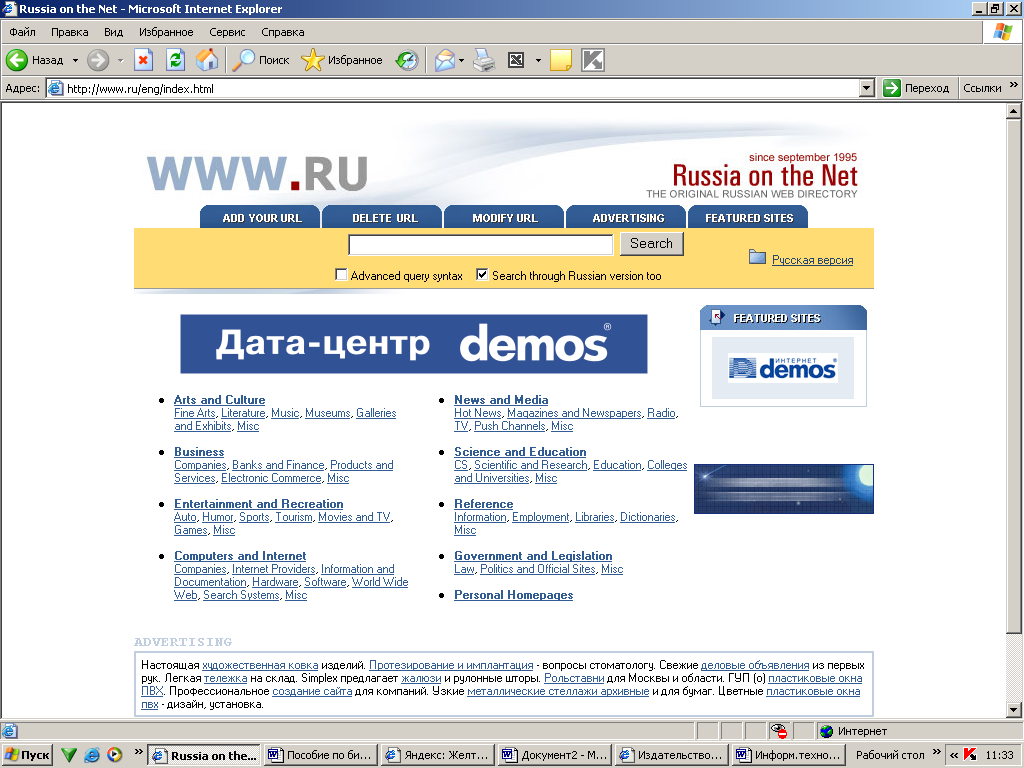This screenshot has height=768, width=1024.
Task: Click the Windows flag logo in menu bar
Action: [x=1002, y=32]
